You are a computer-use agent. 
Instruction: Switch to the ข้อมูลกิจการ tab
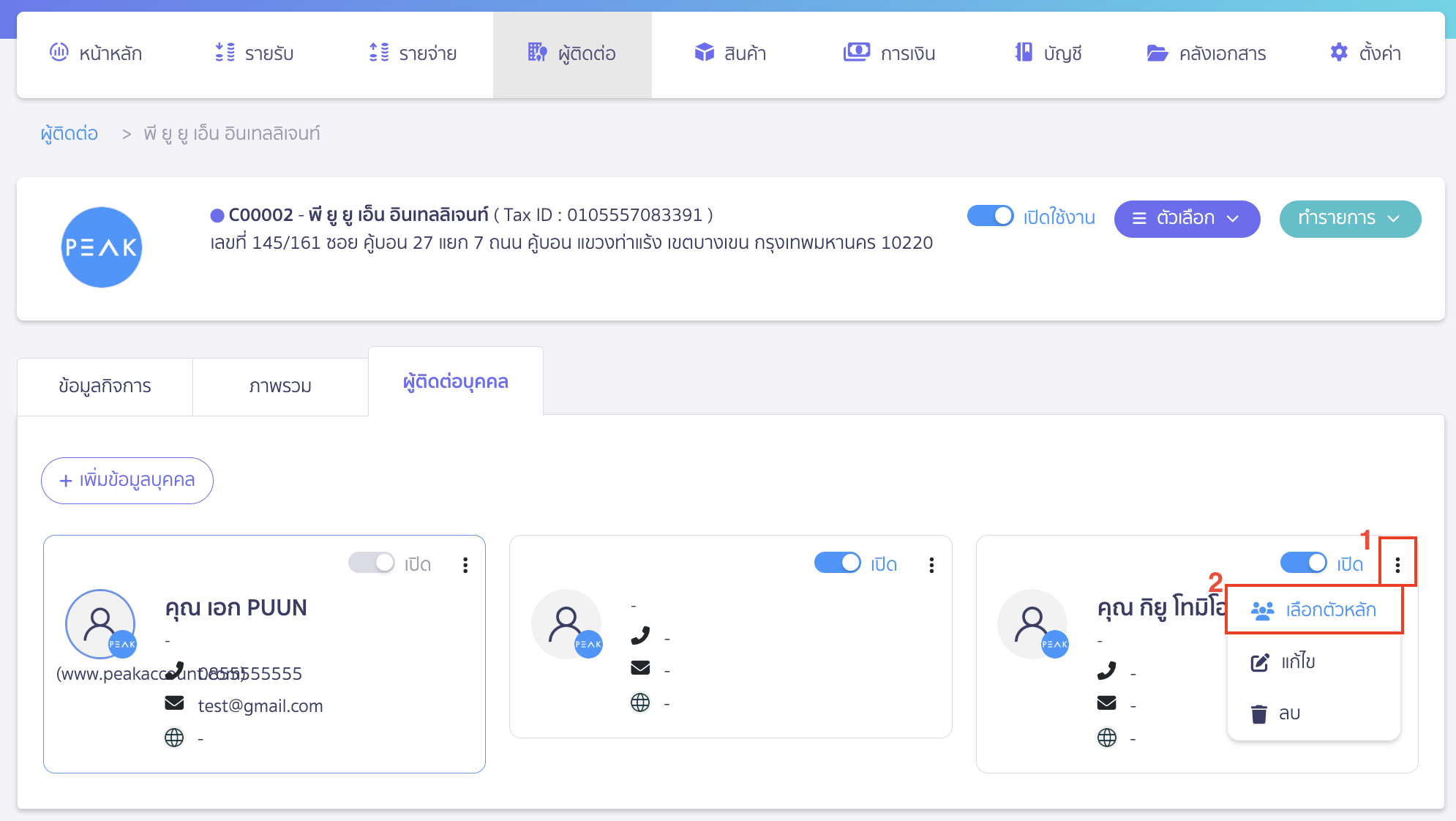[105, 386]
